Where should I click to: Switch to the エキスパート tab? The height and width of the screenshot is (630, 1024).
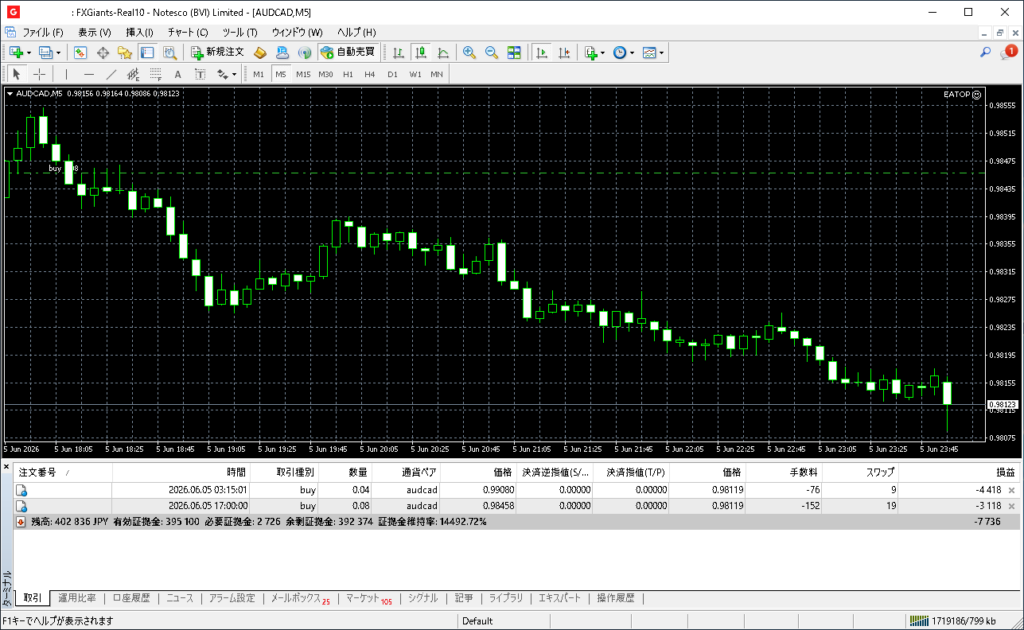559,598
